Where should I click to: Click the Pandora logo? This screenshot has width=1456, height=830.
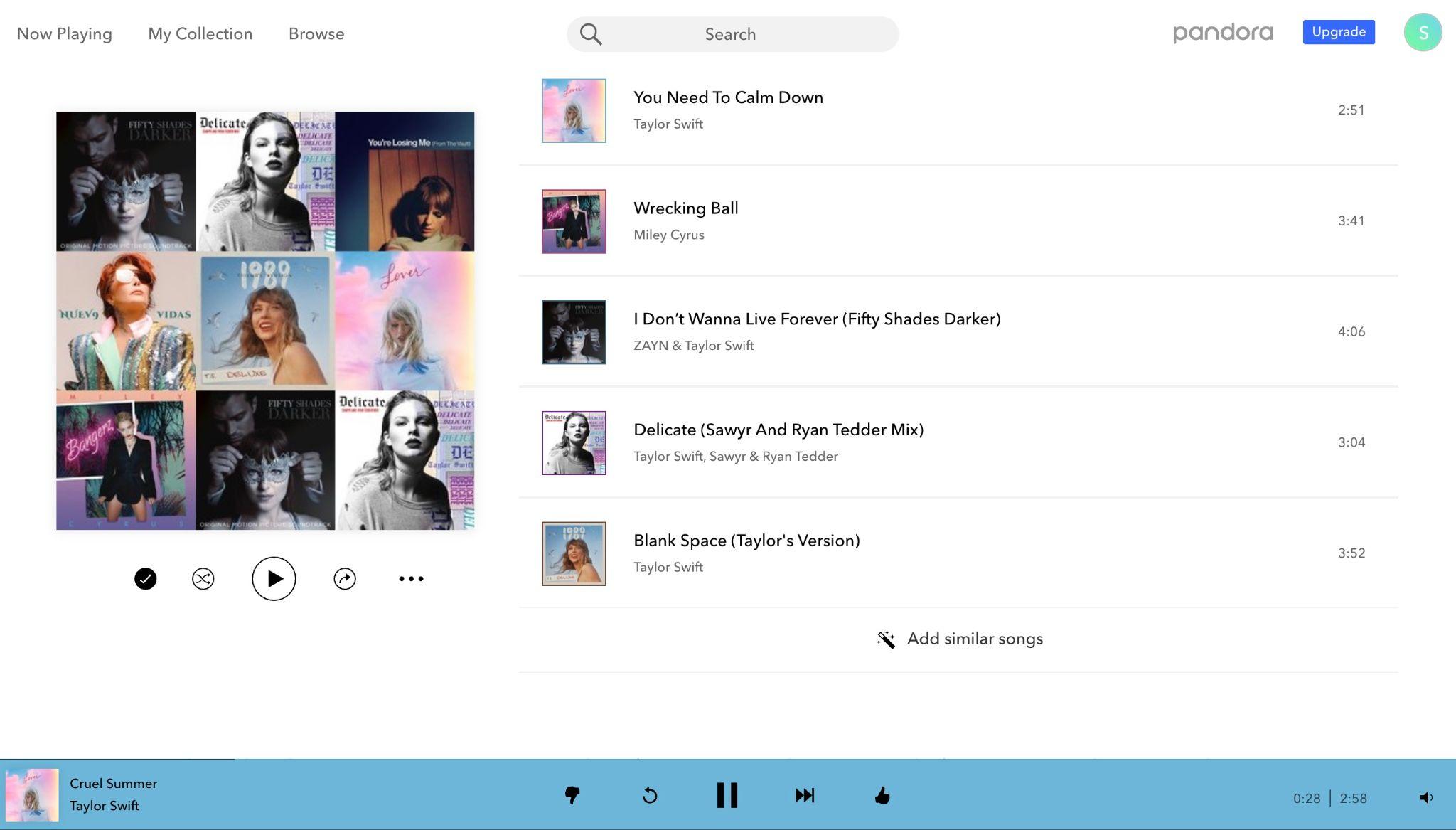(x=1223, y=33)
